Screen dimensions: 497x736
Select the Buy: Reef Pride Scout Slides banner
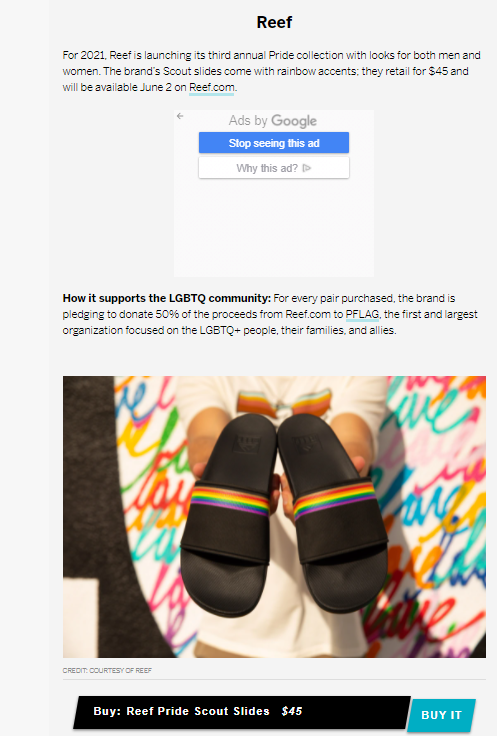[x=242, y=712]
